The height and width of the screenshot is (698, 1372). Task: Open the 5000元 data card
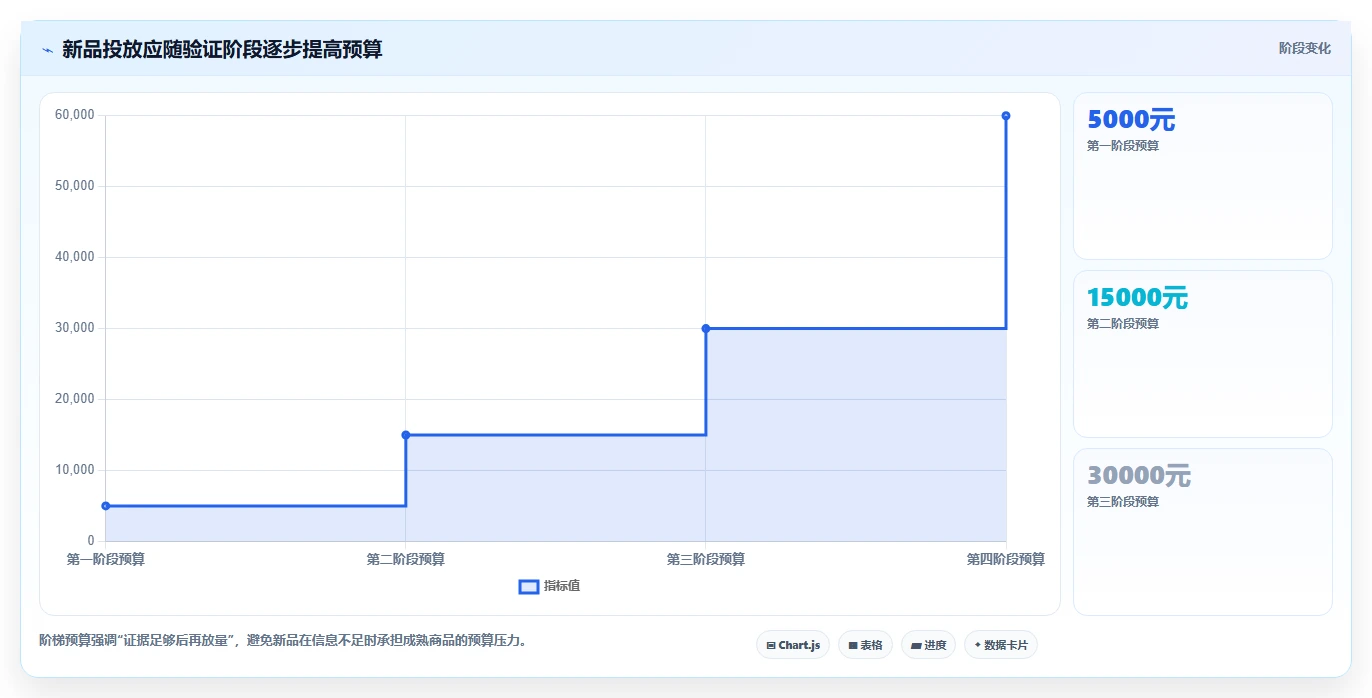click(x=1203, y=176)
